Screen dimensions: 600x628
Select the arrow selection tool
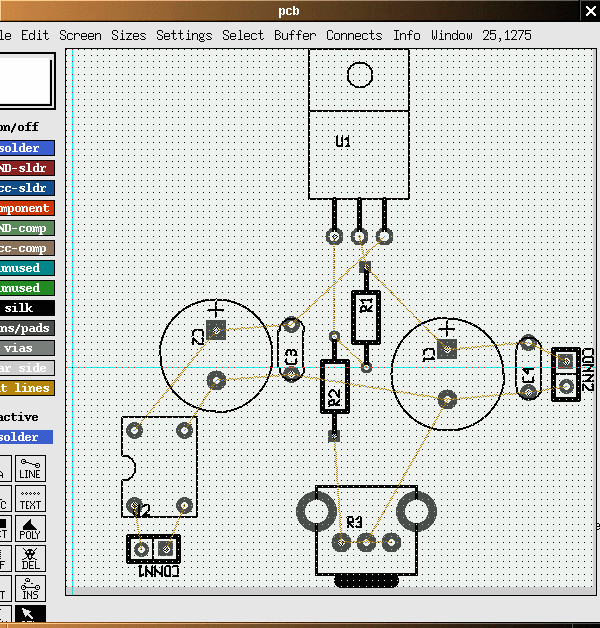pyautogui.click(x=30, y=614)
